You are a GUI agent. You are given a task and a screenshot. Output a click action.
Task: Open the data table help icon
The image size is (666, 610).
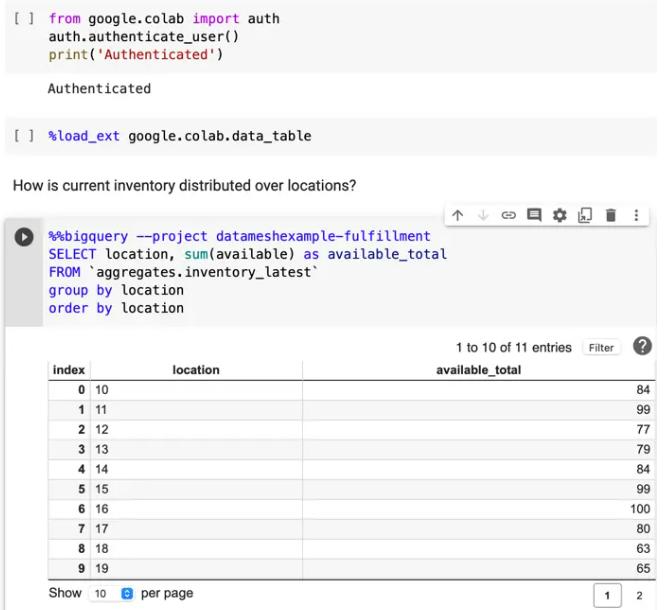(643, 346)
